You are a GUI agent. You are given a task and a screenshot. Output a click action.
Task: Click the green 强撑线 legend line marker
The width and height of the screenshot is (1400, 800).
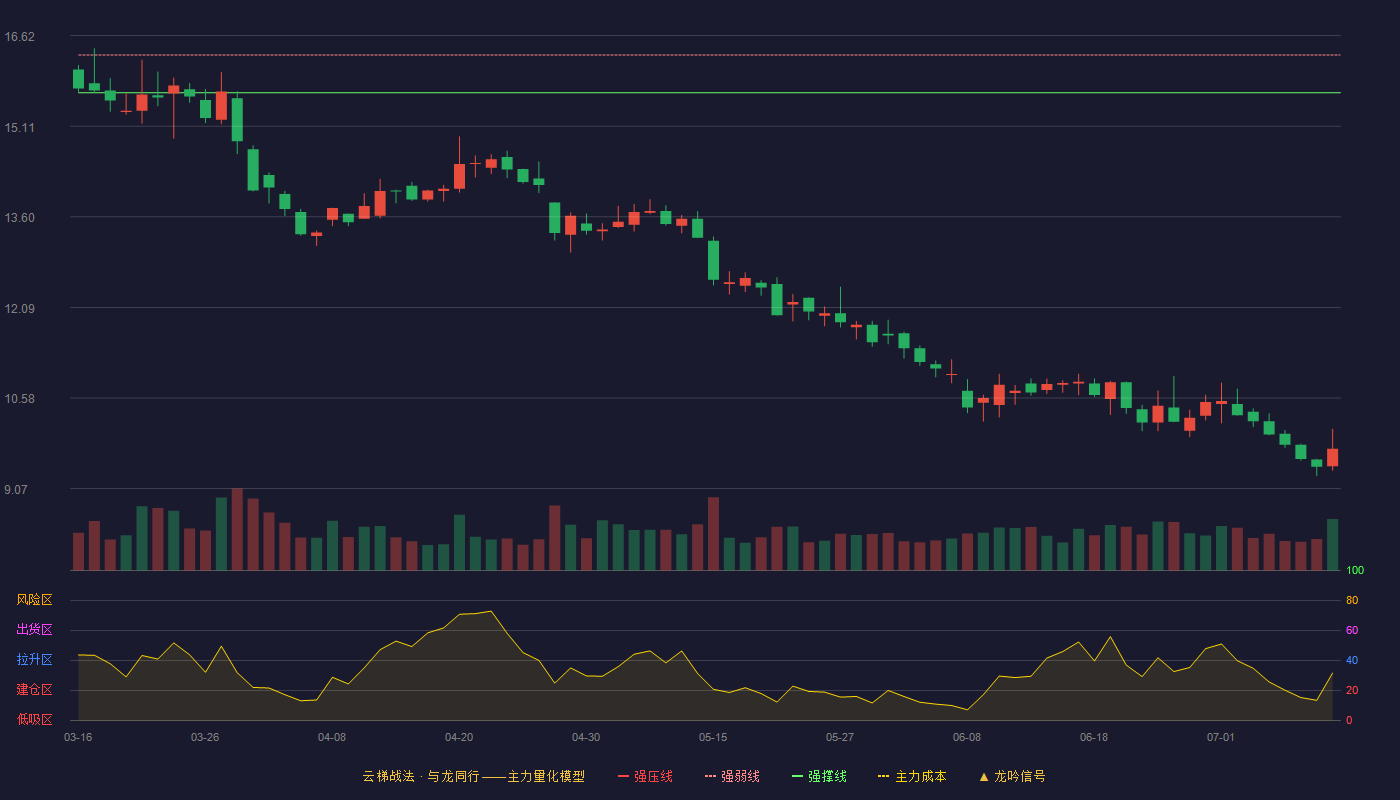click(797, 776)
